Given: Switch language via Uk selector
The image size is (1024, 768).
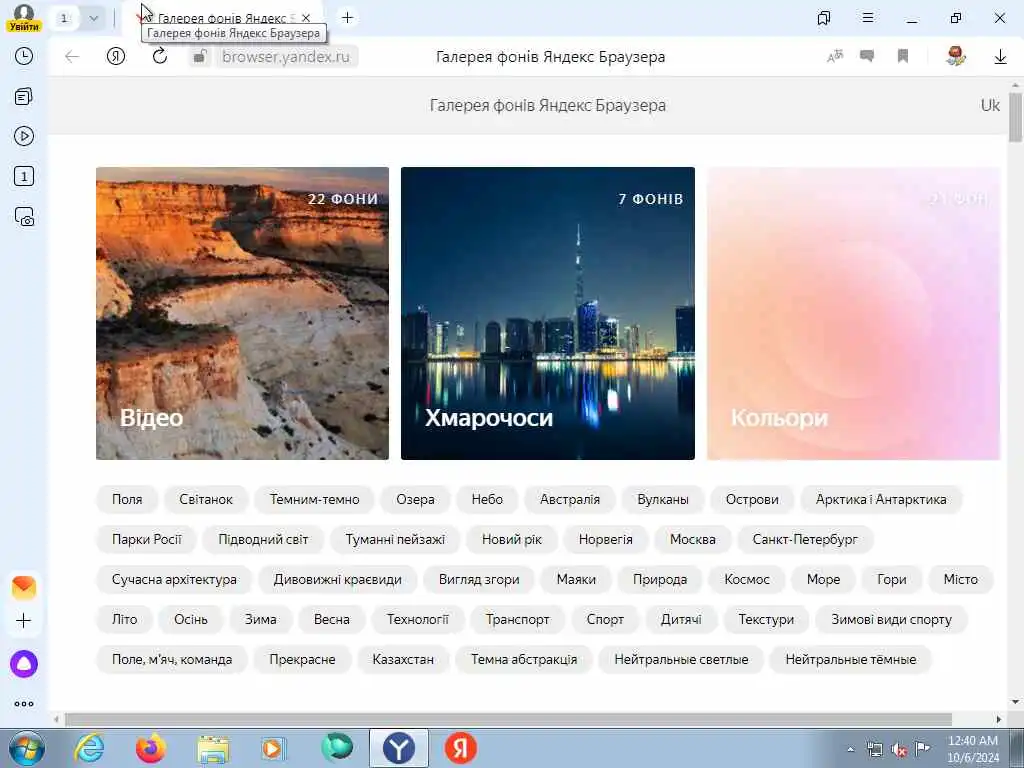Looking at the screenshot, I should coord(990,105).
